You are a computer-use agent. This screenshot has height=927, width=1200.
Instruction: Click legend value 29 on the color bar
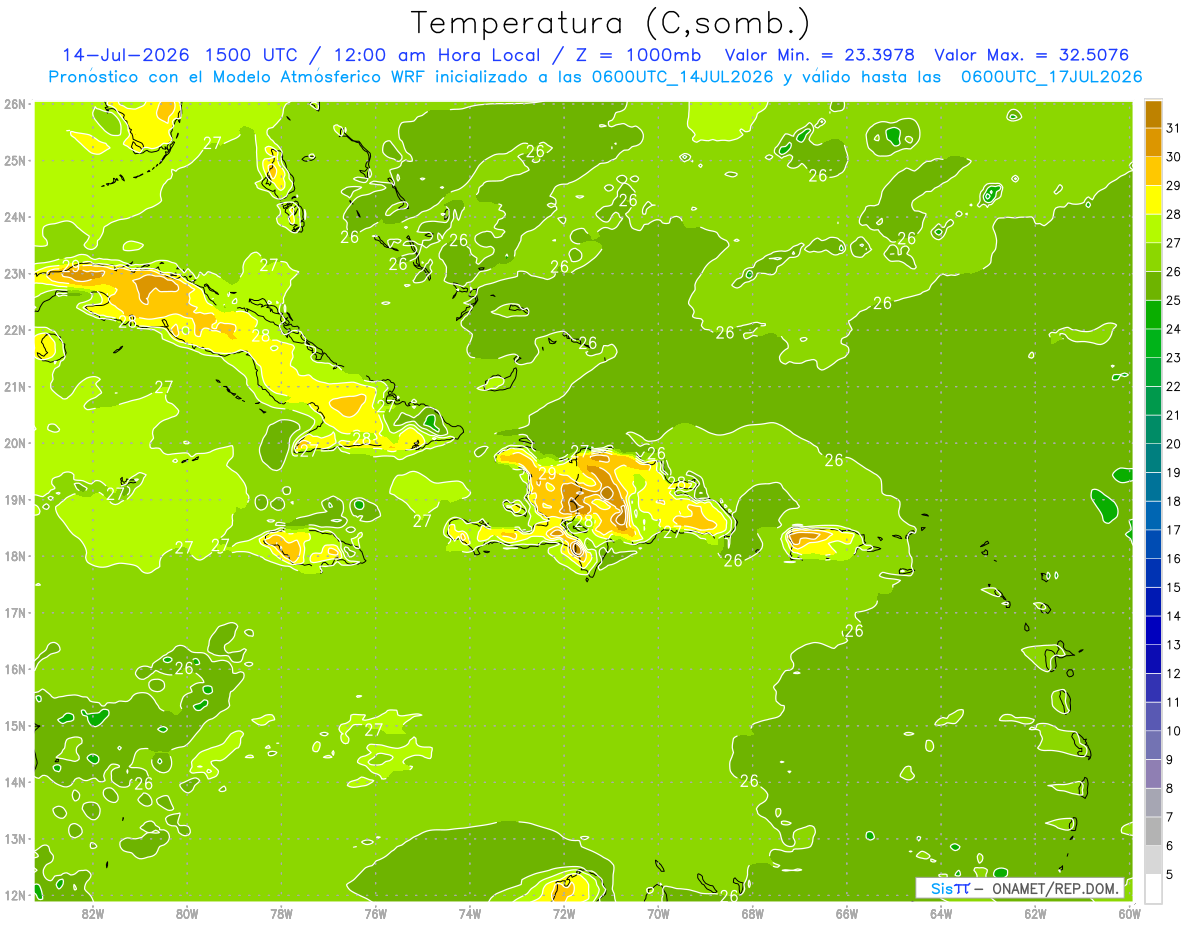pos(1173,186)
